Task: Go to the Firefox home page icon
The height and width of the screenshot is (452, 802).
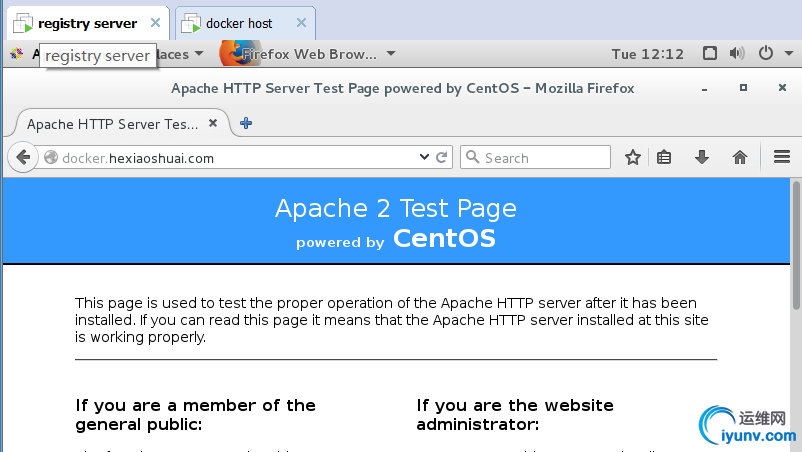Action: (x=740, y=157)
